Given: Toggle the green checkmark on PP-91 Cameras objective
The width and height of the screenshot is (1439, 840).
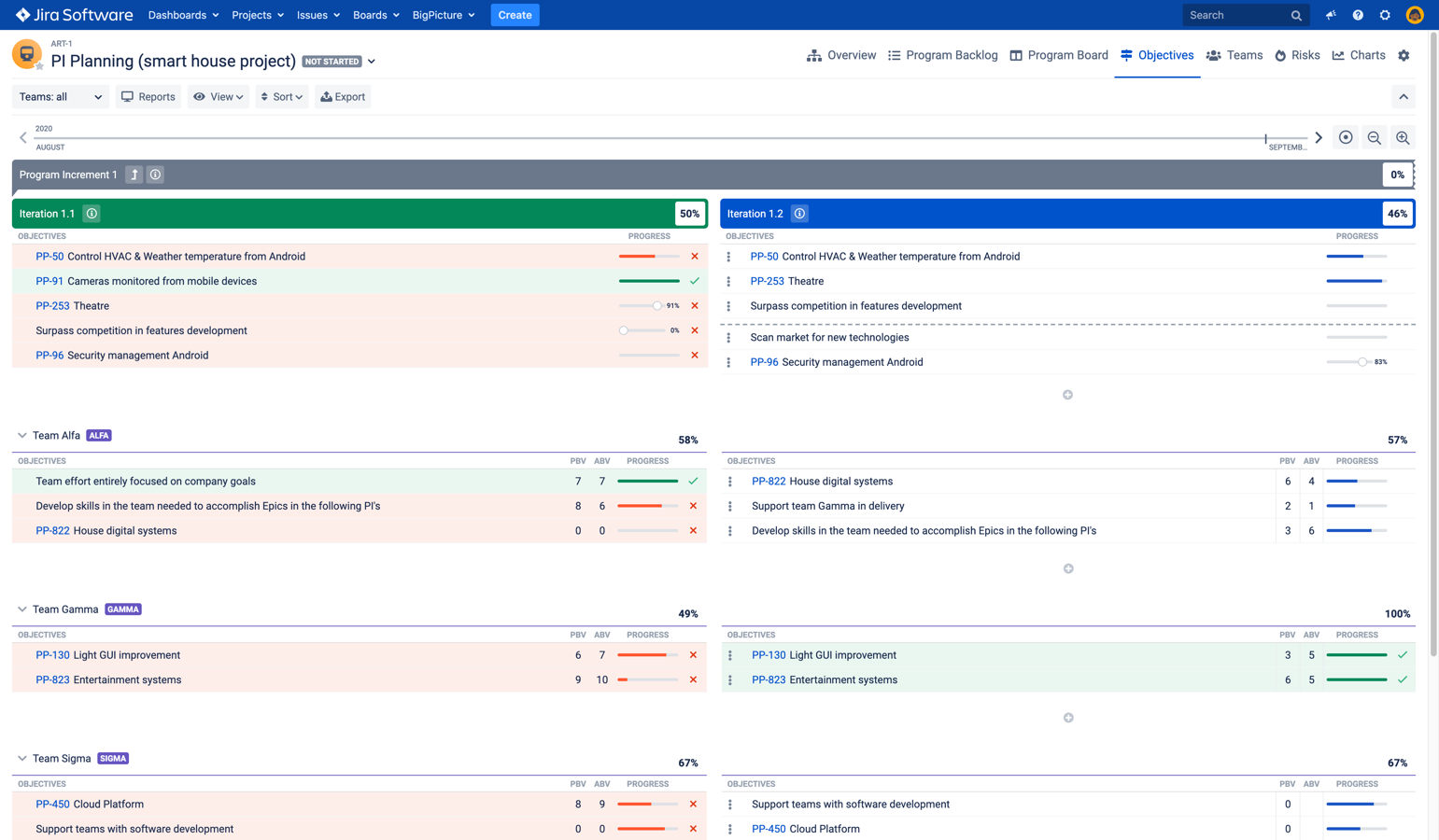Looking at the screenshot, I should 694,280.
